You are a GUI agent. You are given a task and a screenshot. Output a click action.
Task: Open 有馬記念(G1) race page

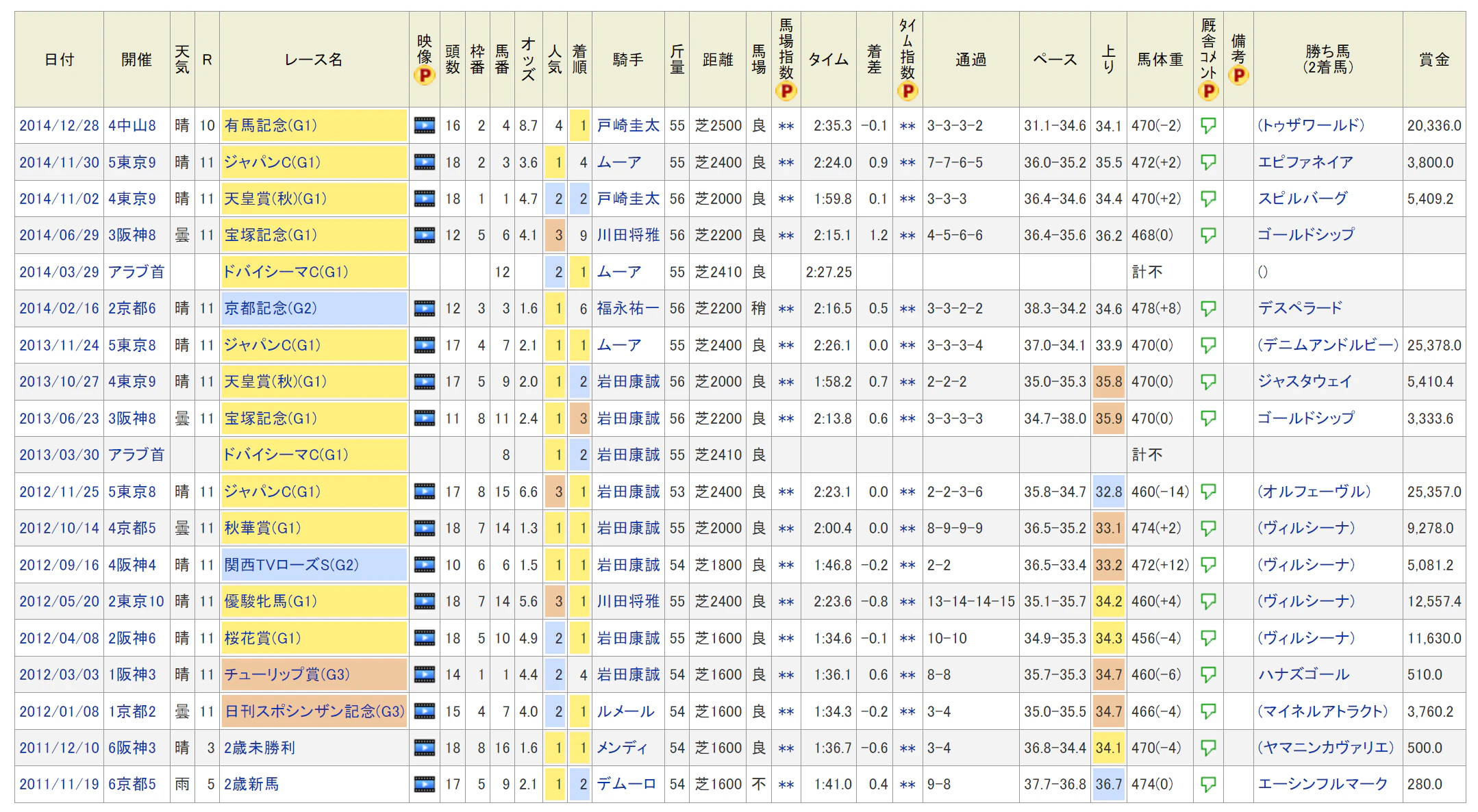(271, 125)
